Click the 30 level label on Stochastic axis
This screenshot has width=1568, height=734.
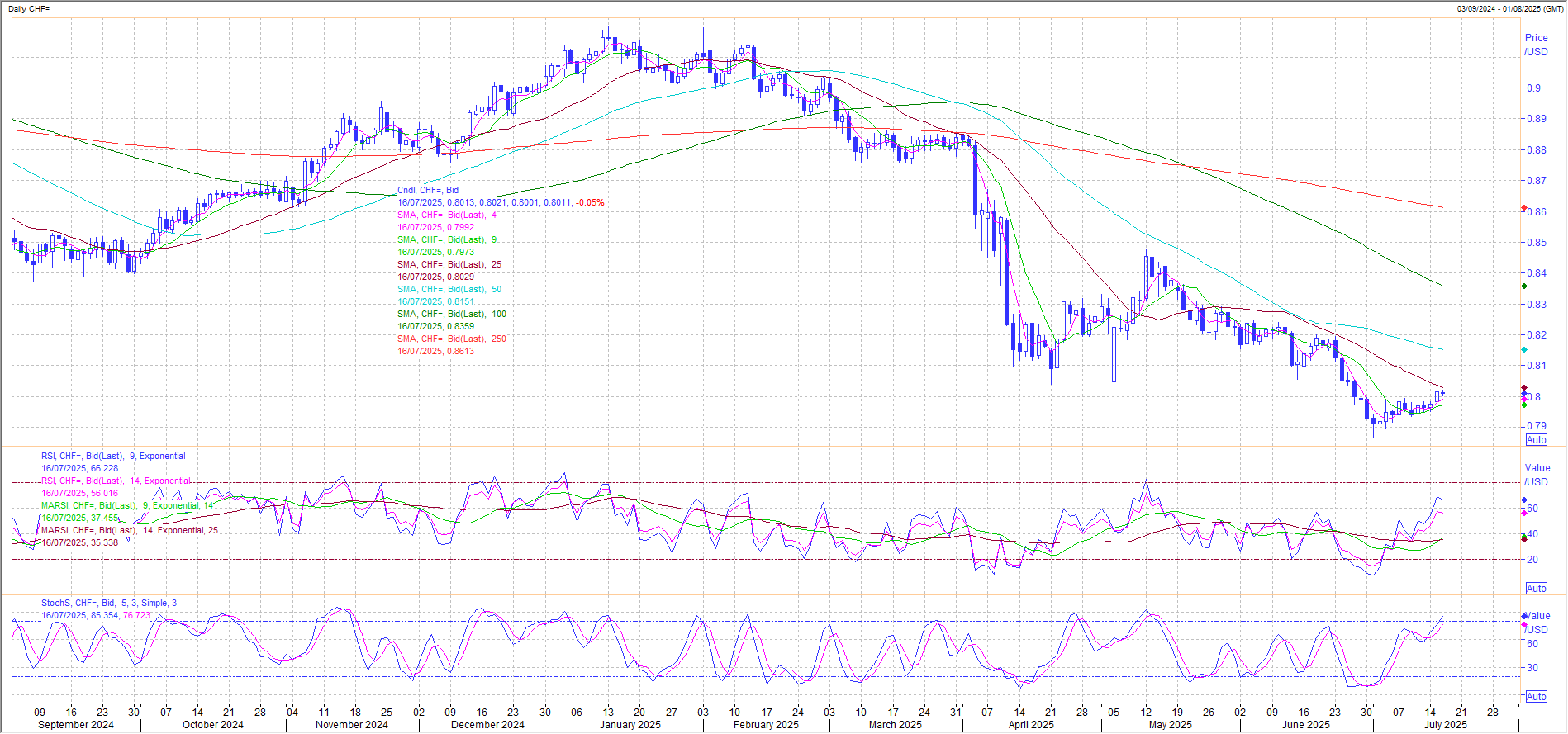(1532, 667)
